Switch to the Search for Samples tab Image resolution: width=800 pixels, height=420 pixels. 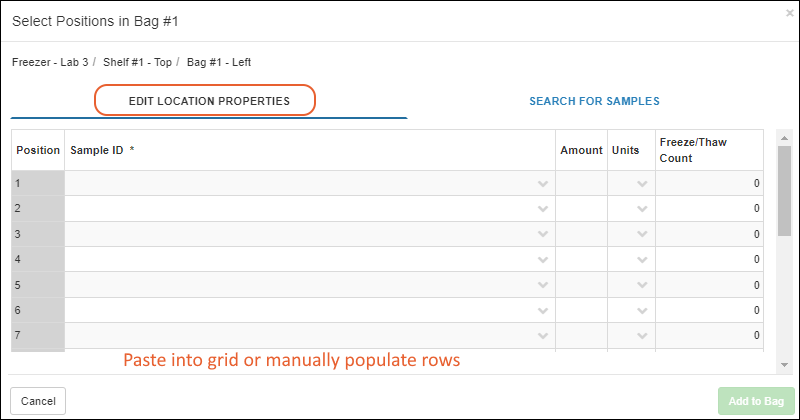tap(594, 101)
